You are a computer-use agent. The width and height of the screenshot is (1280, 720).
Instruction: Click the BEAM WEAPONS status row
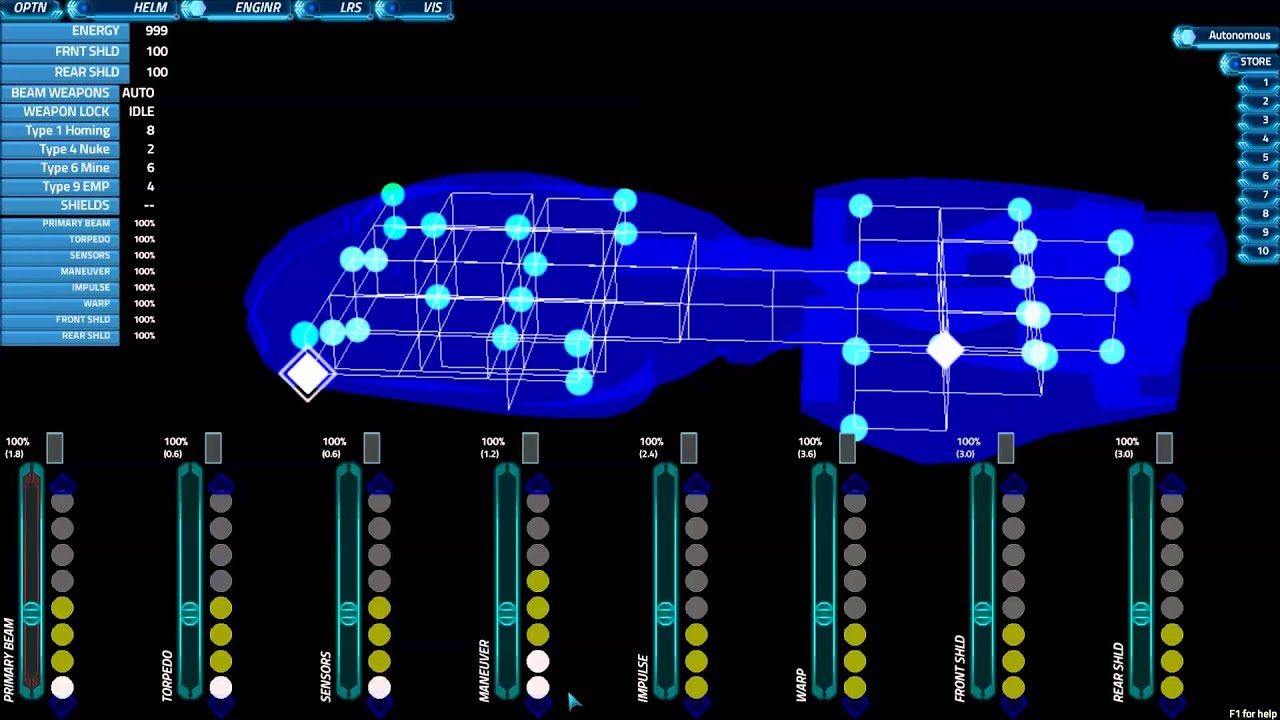coord(80,93)
